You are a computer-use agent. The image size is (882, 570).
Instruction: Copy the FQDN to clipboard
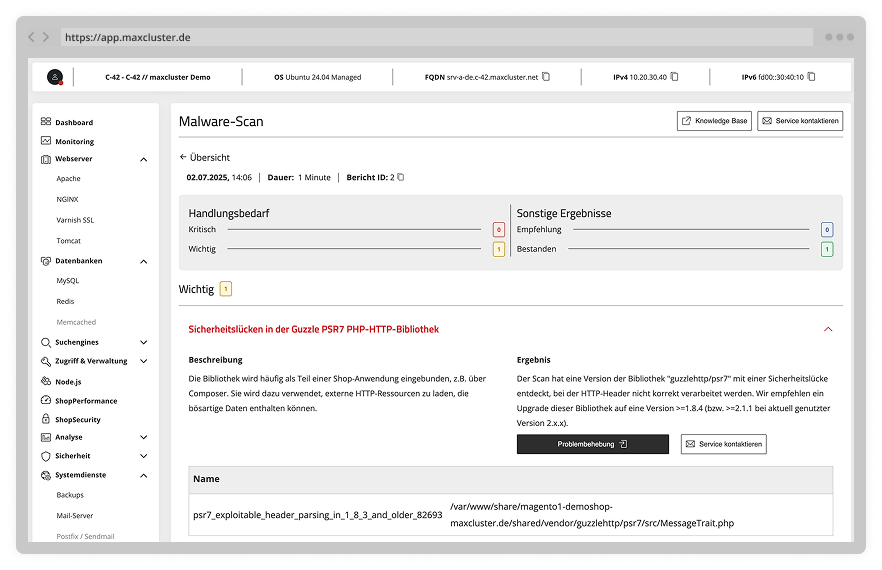click(x=546, y=77)
